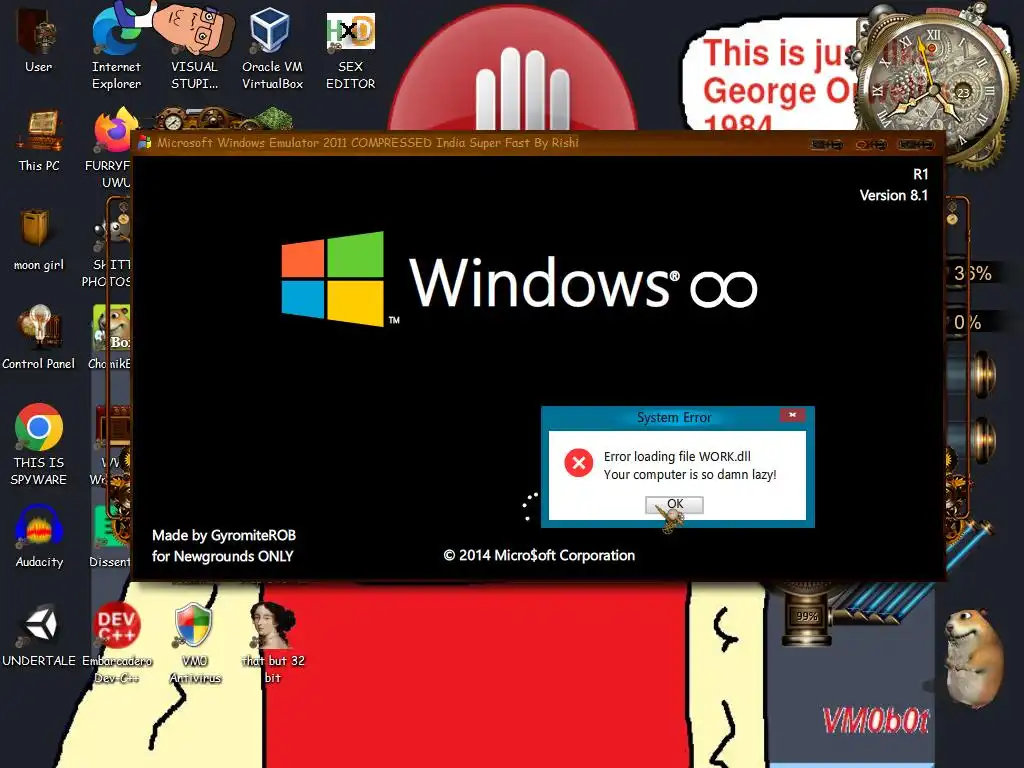Open the moon girl recycle bin icon
This screenshot has width=1024, height=768.
(39, 238)
